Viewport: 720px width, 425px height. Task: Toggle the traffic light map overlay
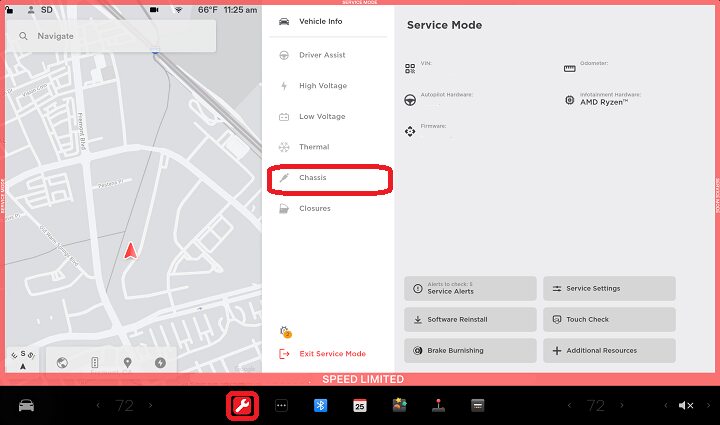point(95,363)
